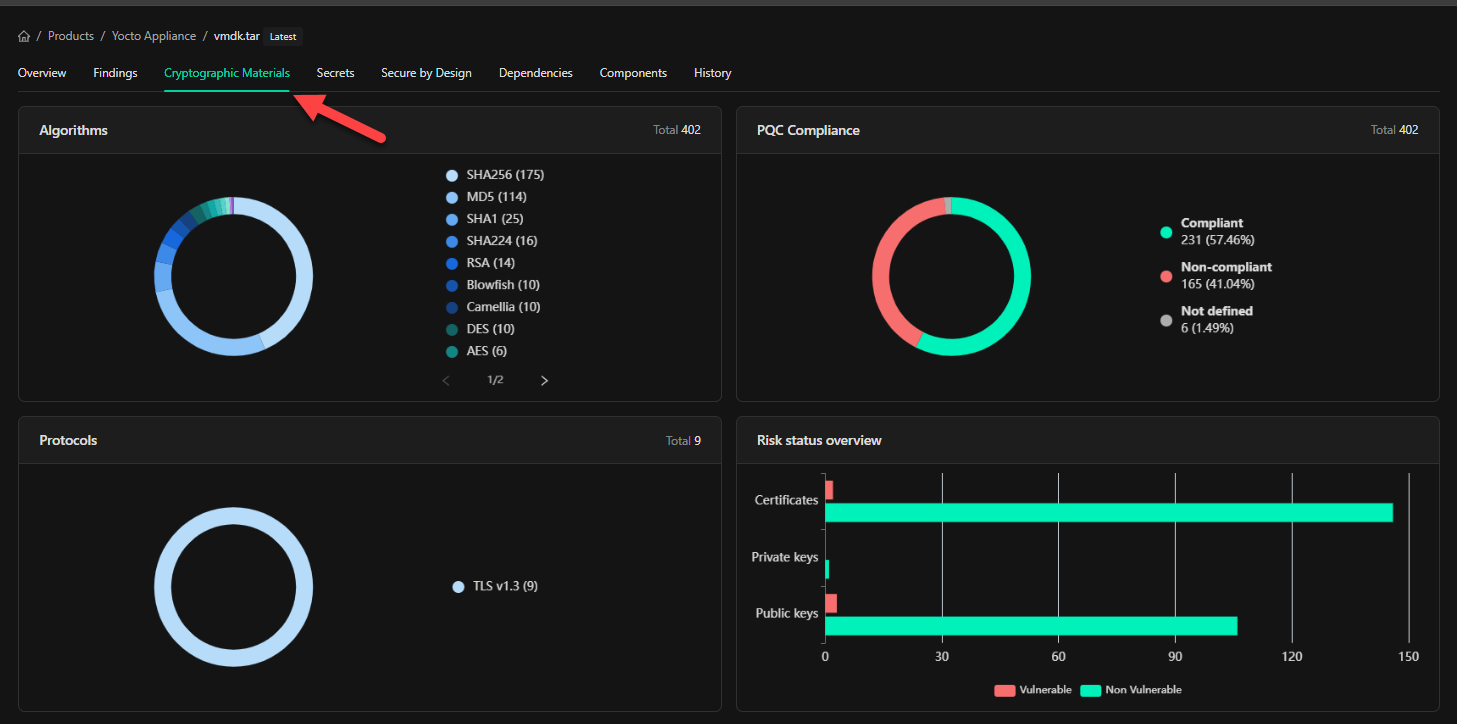
Task: Go to next algorithms legend page
Action: [x=544, y=381]
